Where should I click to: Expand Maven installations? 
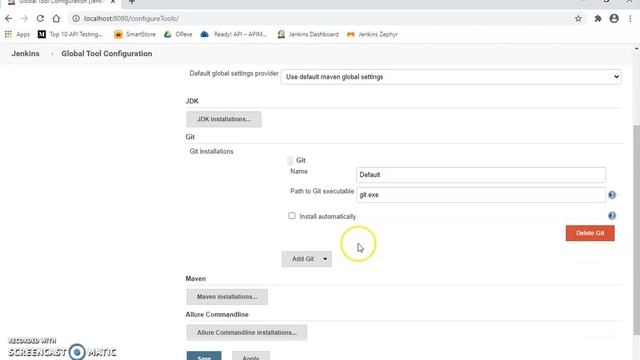(227, 297)
